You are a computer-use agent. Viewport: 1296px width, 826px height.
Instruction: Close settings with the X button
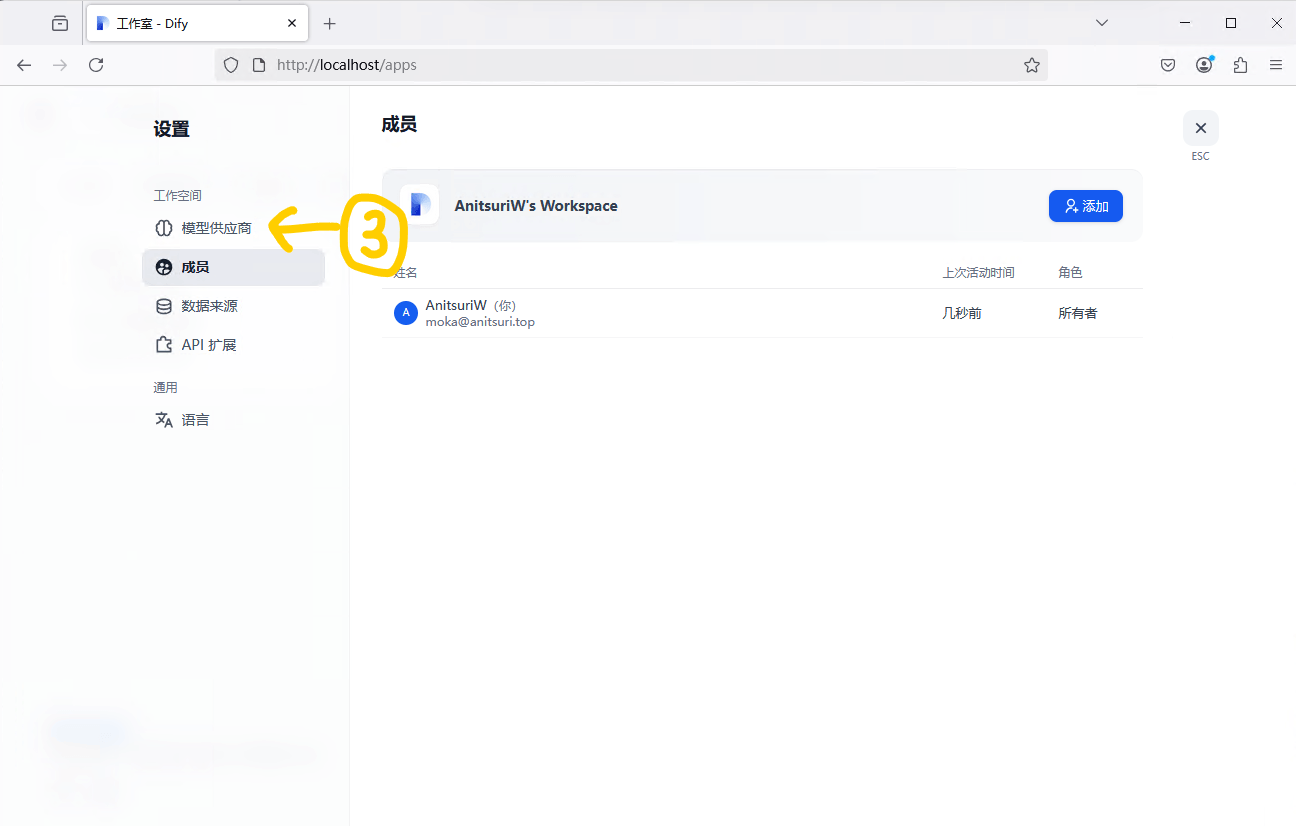(1200, 128)
